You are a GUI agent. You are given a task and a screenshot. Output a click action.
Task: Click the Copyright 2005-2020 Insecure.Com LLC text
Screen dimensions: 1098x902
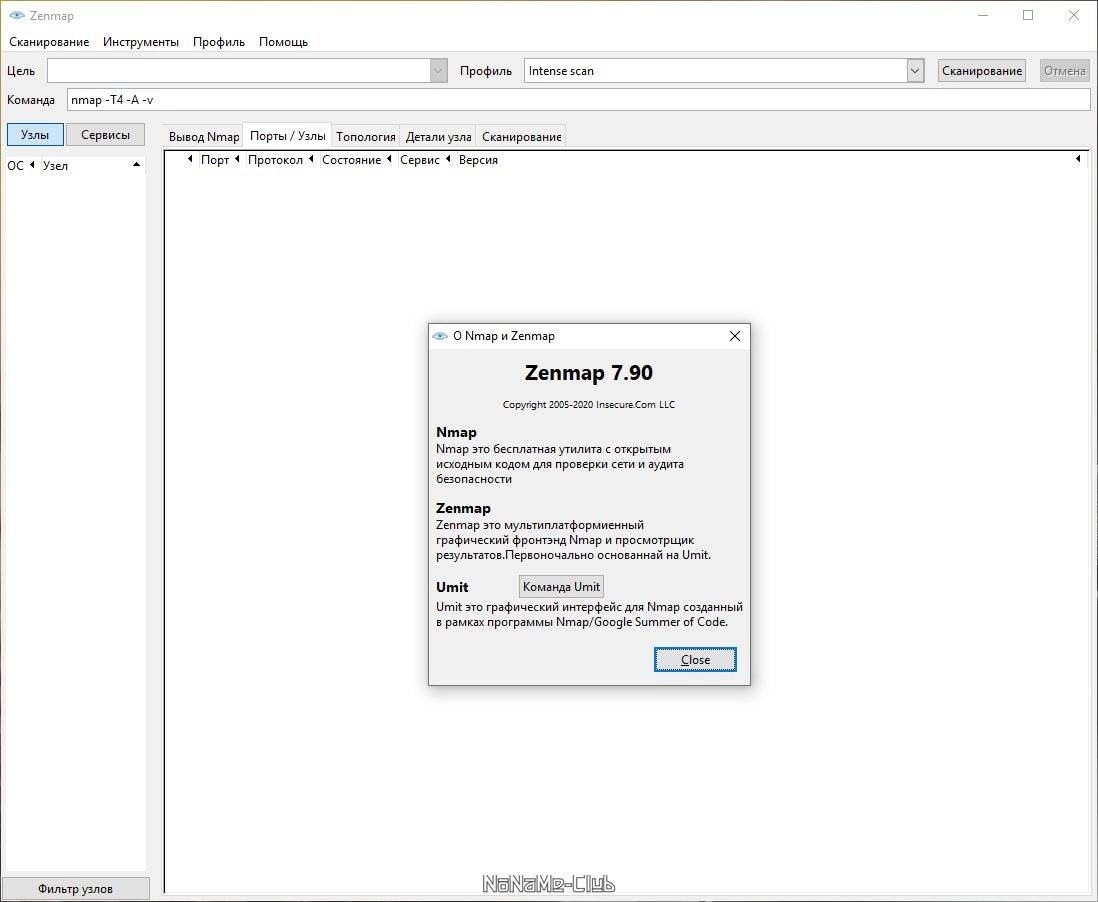[x=589, y=404]
